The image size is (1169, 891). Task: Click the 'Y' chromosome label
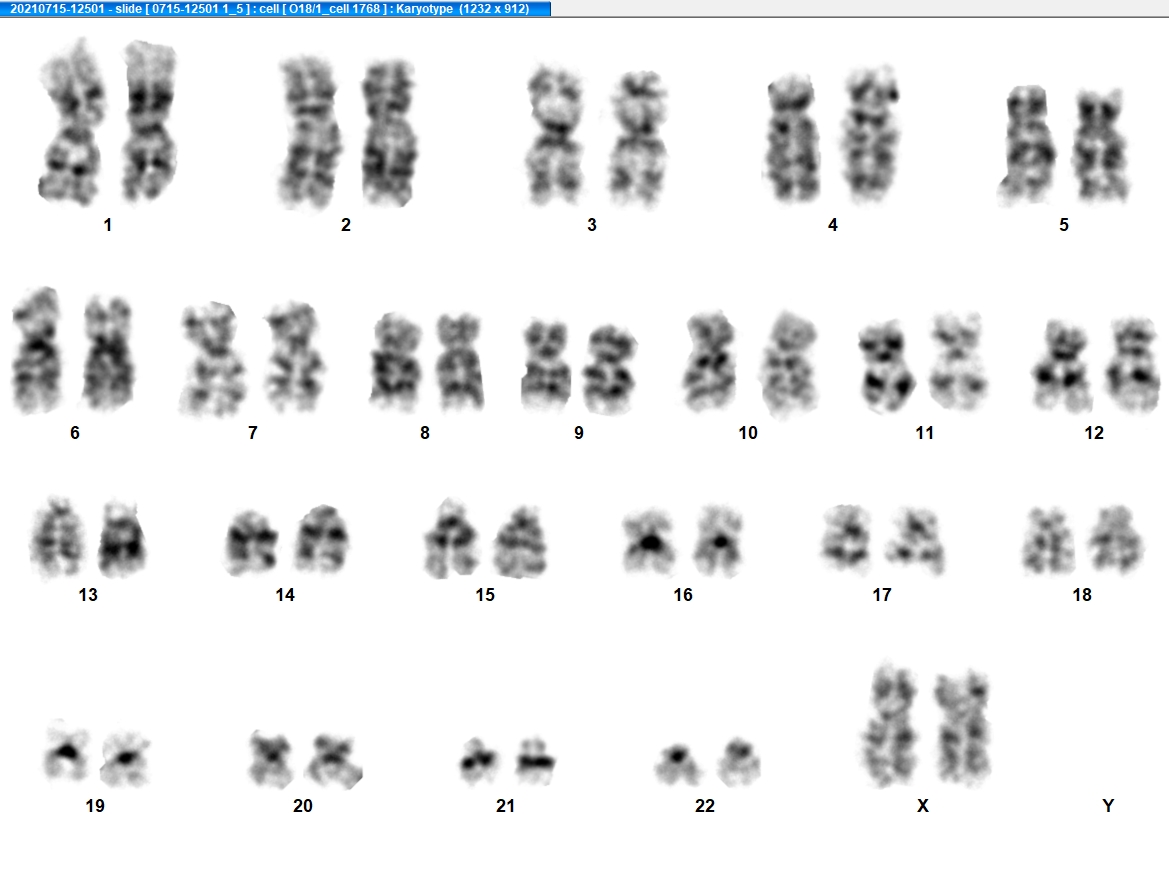tap(1108, 805)
